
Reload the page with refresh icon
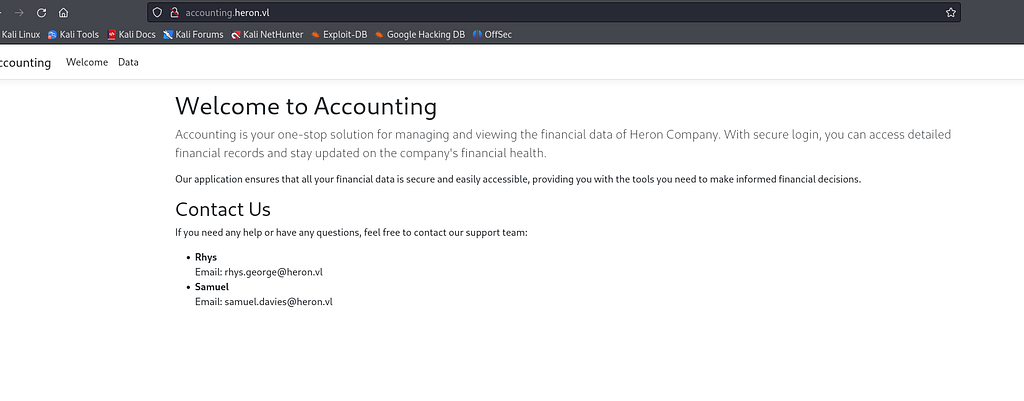pyautogui.click(x=41, y=12)
